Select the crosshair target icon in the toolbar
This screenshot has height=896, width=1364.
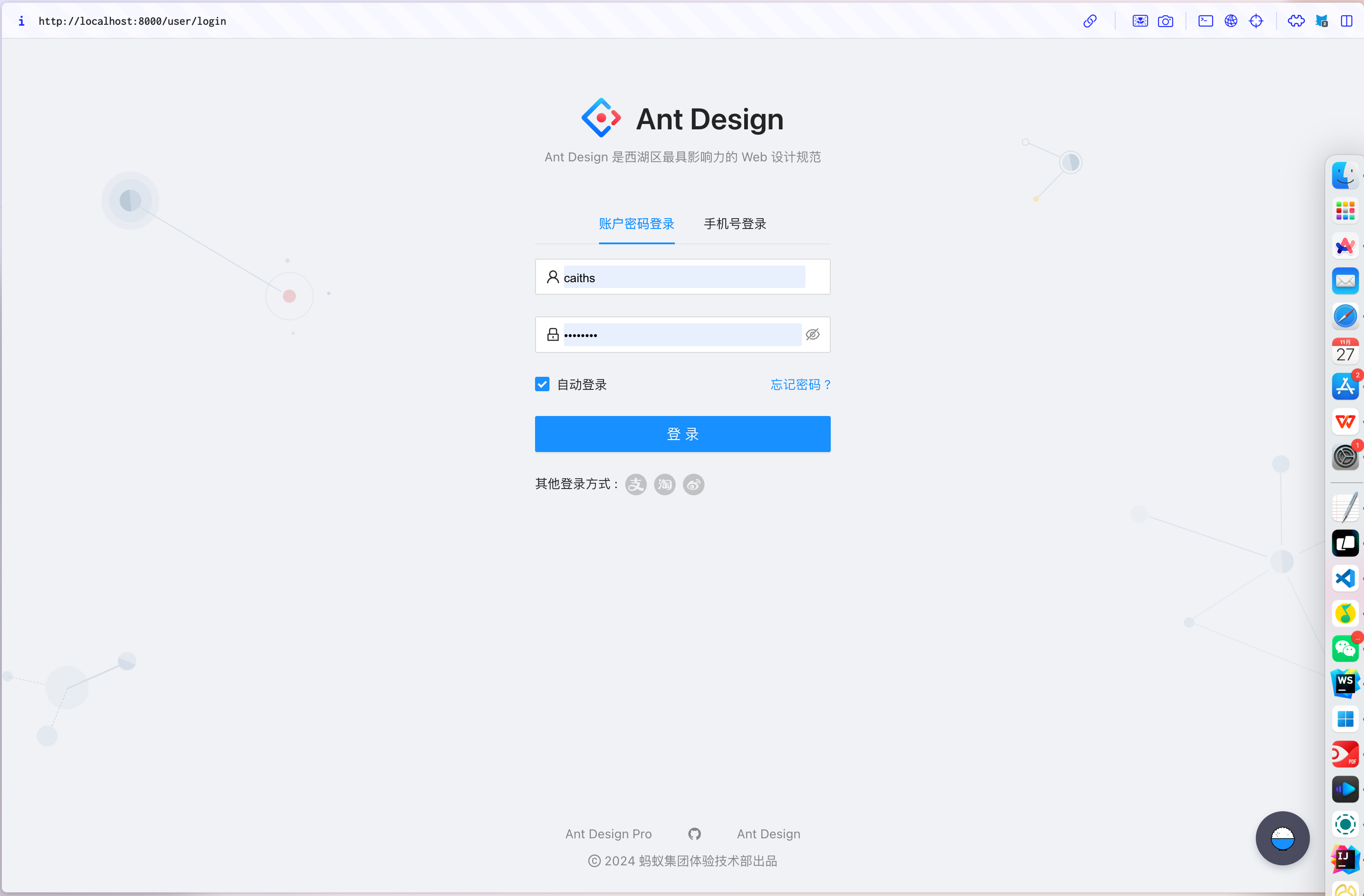click(1256, 21)
